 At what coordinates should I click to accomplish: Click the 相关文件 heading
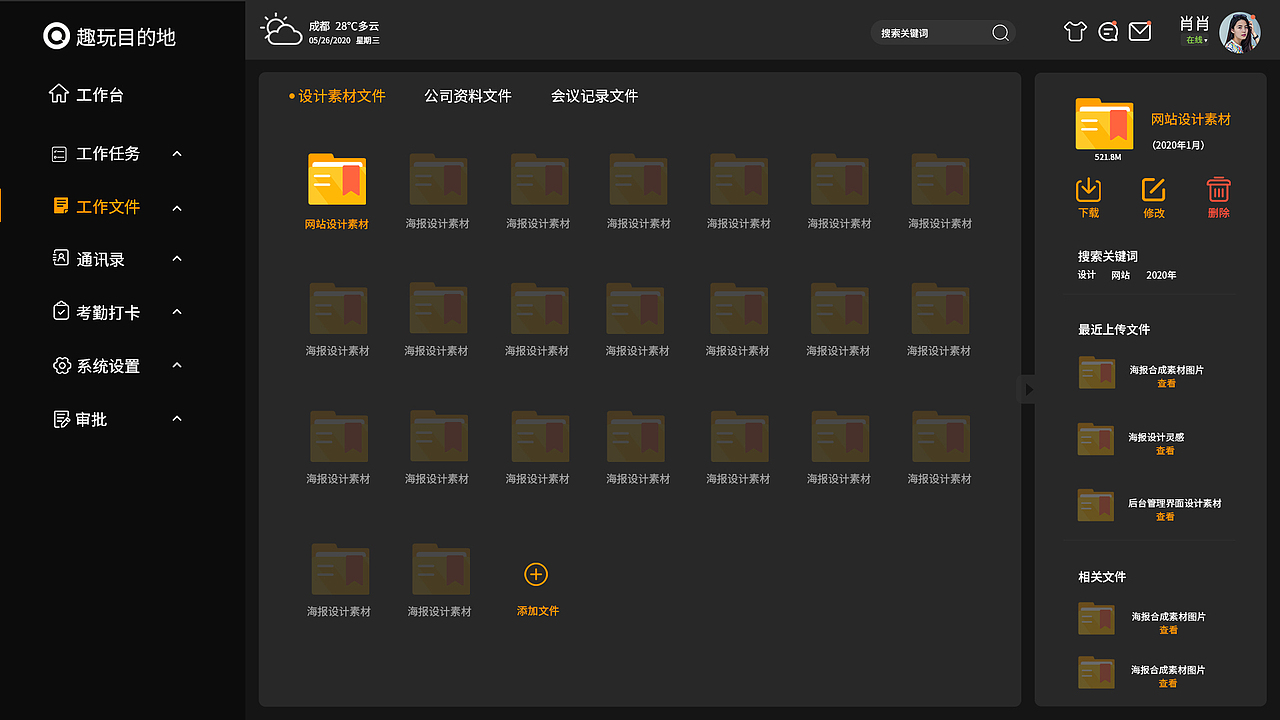click(1102, 577)
